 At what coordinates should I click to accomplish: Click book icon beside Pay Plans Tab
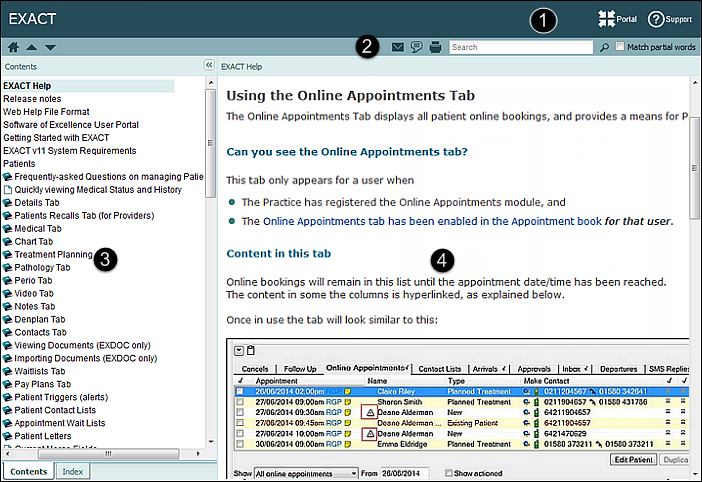click(8, 384)
